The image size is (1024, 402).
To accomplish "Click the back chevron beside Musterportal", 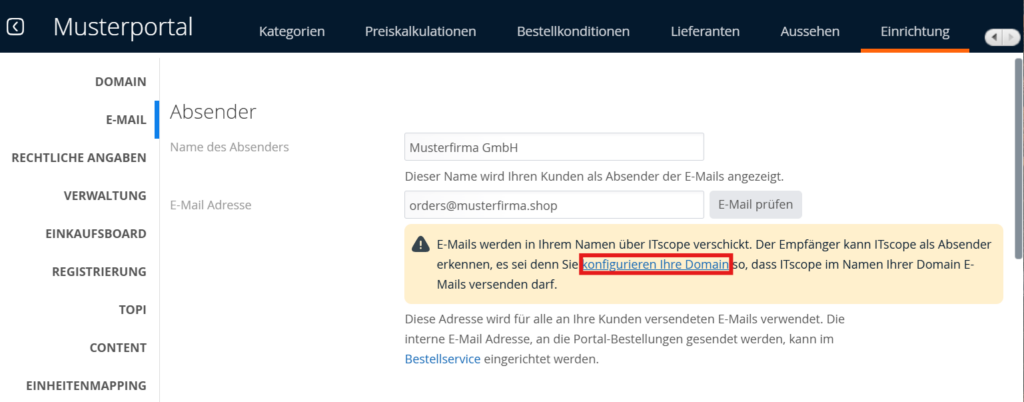I will 15,26.
